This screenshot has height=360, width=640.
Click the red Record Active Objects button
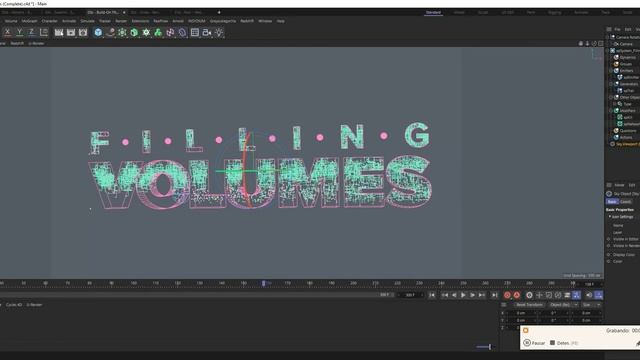coord(507,295)
